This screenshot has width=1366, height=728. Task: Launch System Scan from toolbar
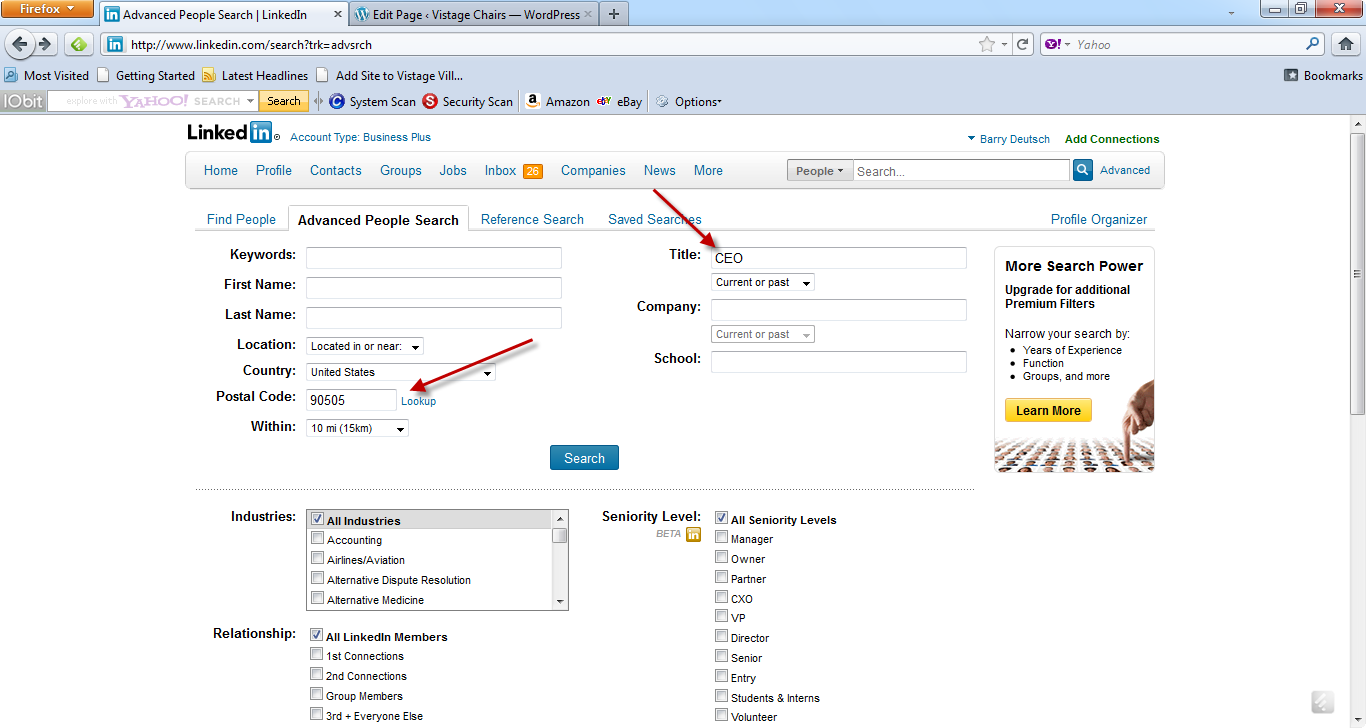[x=337, y=101]
